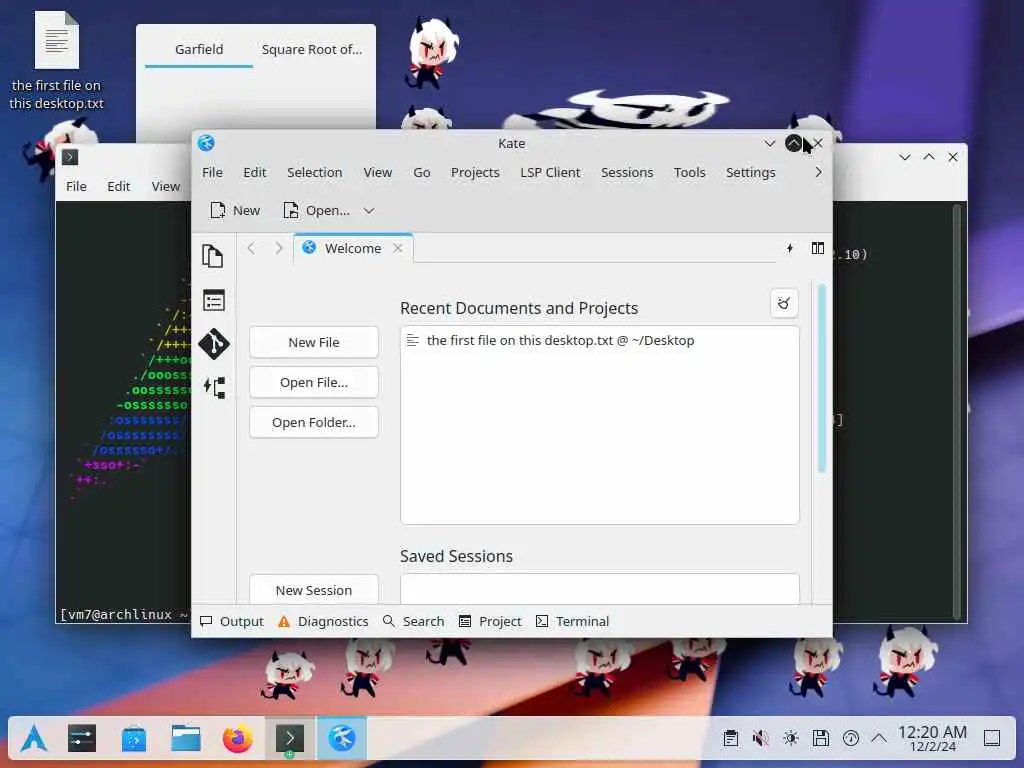Click the Konsole window scrollbar

[957, 411]
